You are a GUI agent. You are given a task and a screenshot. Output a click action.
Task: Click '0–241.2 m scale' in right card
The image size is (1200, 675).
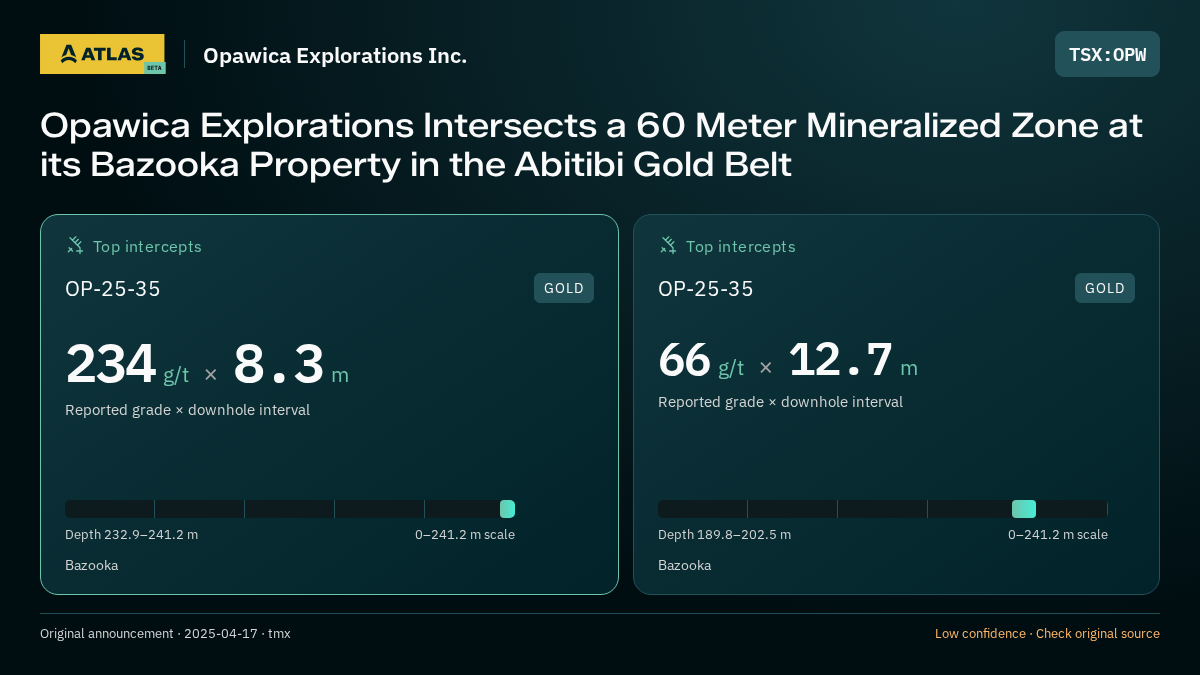click(1058, 535)
